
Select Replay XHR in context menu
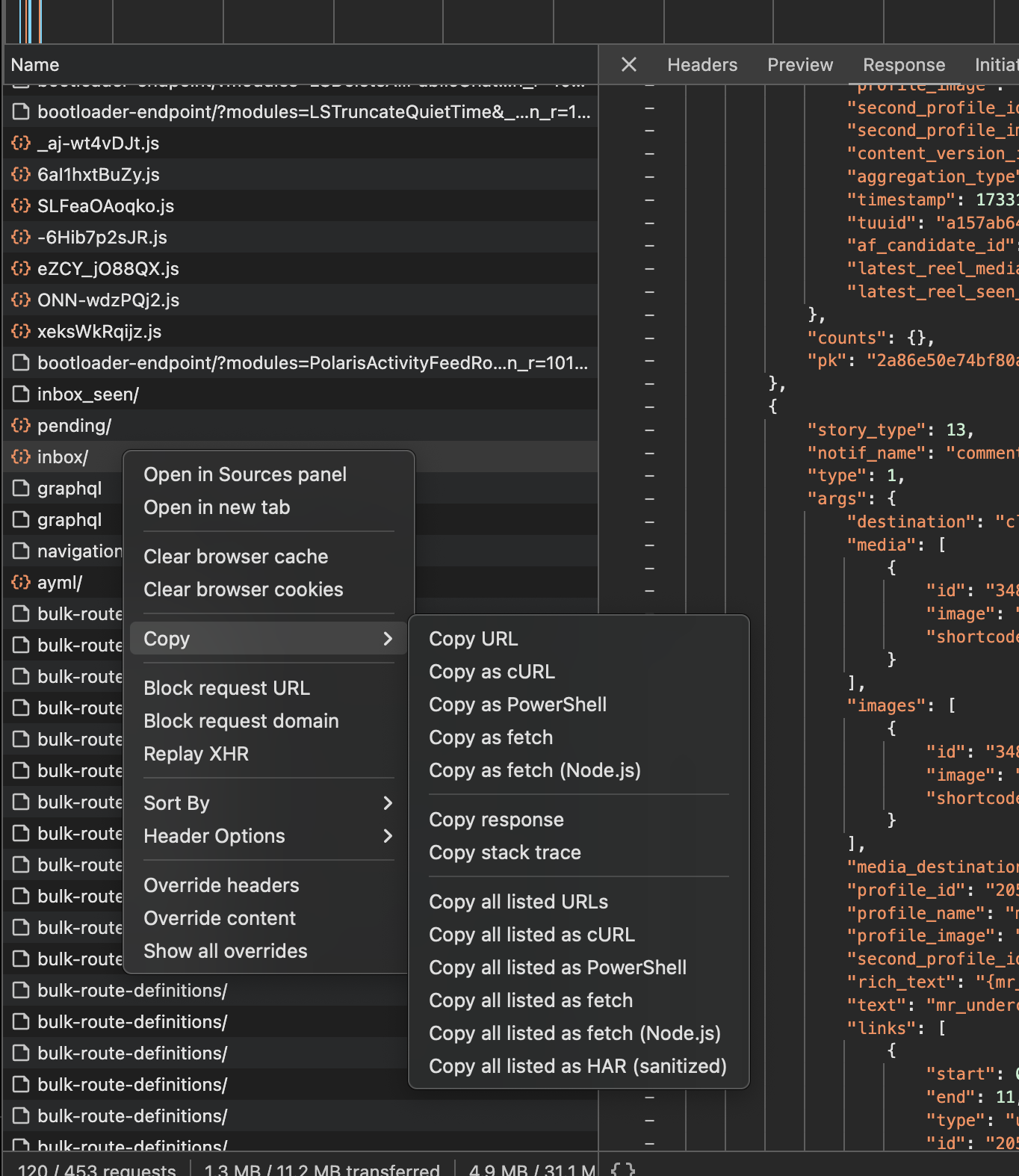tap(196, 754)
